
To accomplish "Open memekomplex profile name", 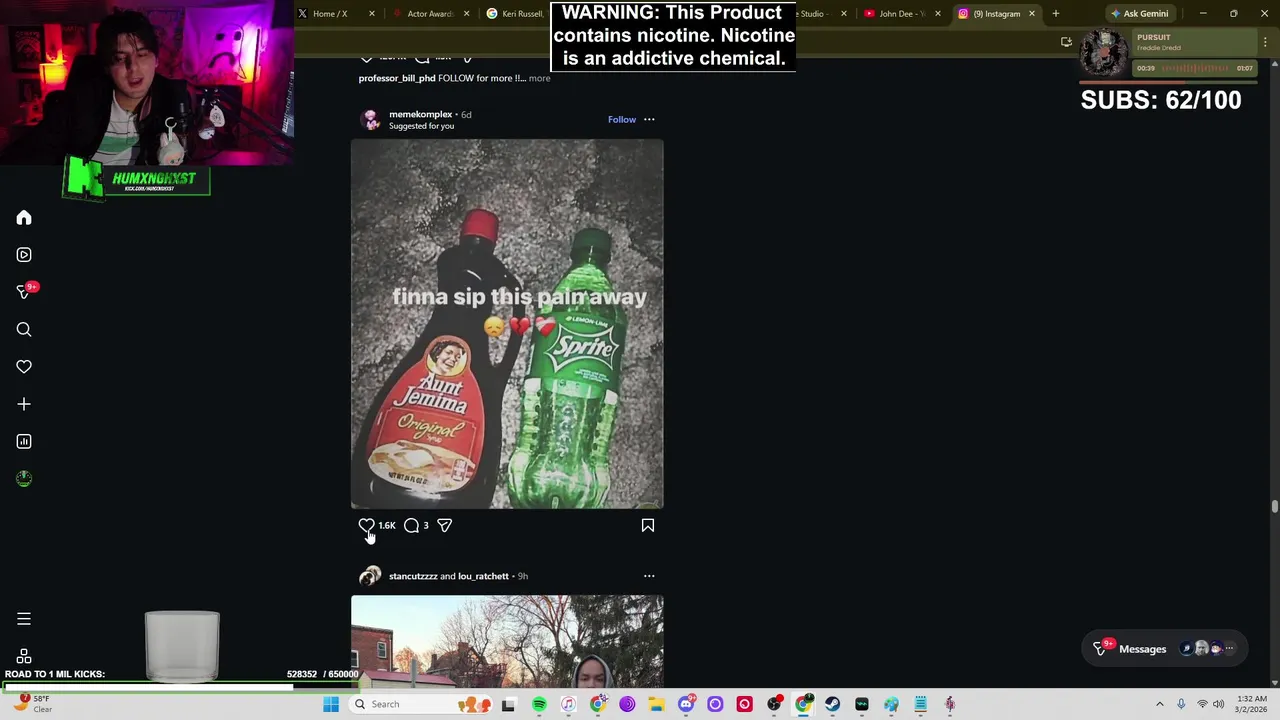I will click(x=420, y=114).
